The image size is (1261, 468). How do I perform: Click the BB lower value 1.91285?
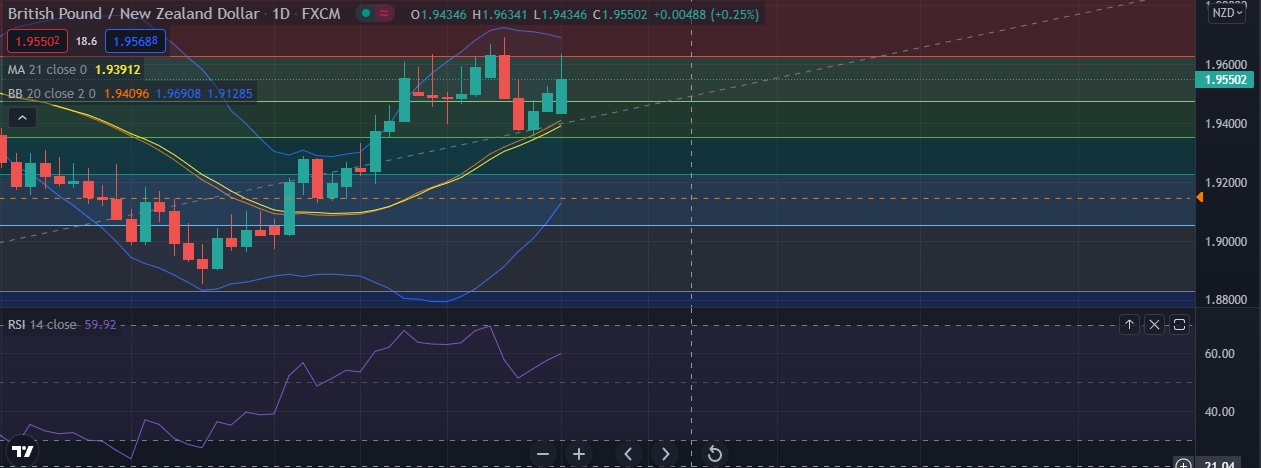click(230, 93)
